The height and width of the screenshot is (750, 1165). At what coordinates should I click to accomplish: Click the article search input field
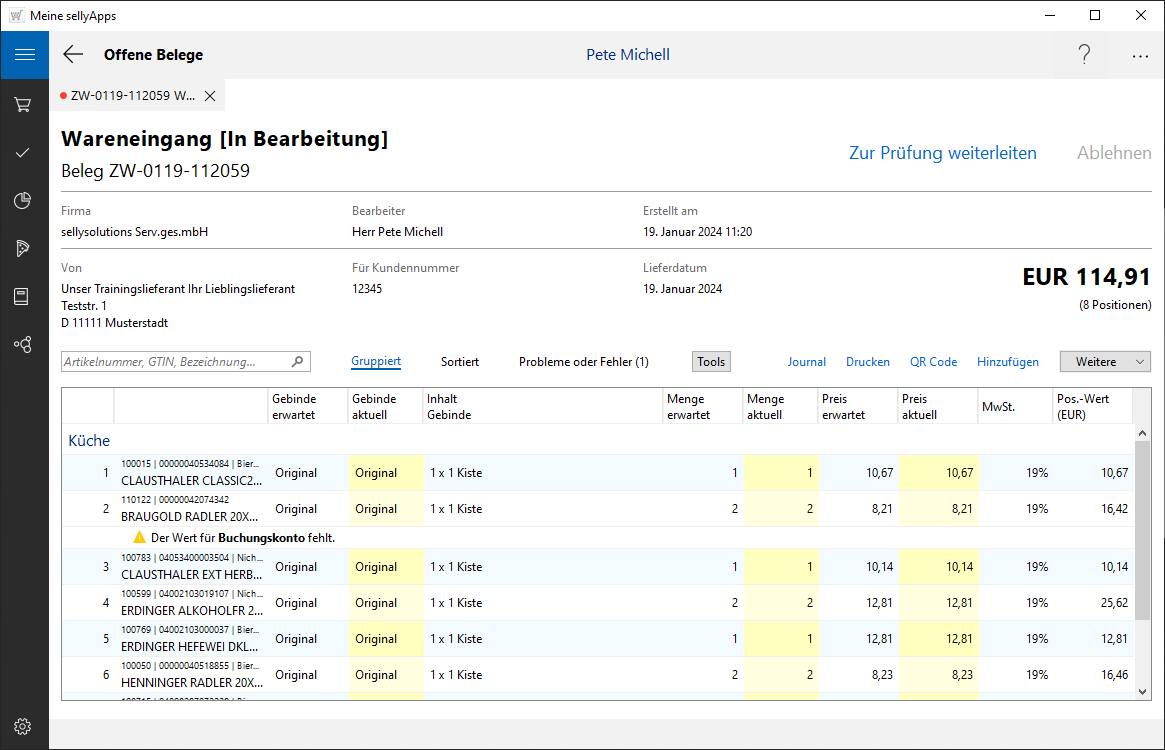coord(175,362)
